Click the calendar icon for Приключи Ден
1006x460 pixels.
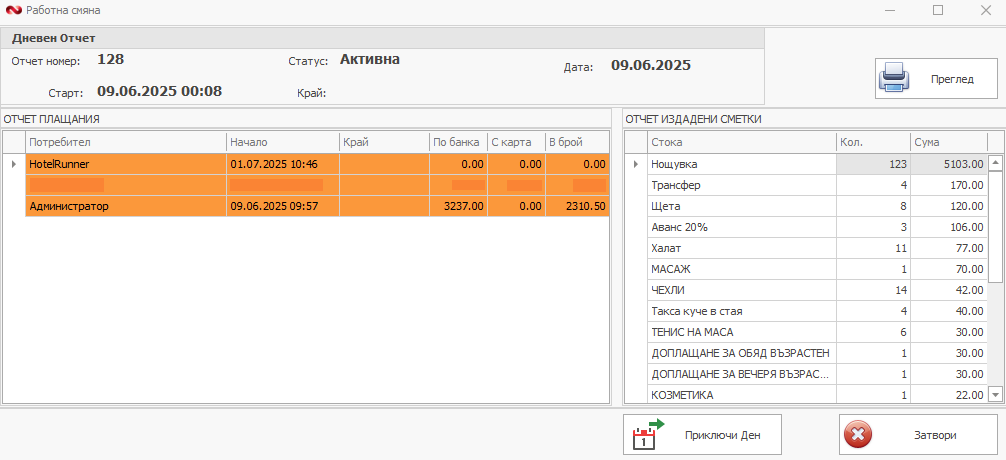[650, 435]
